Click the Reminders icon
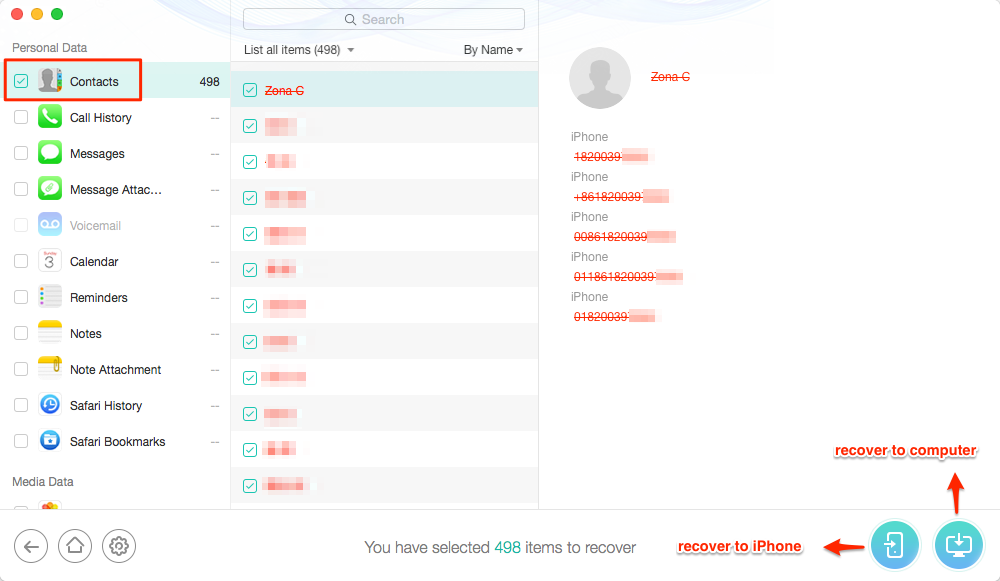This screenshot has width=1000, height=581. click(x=50, y=297)
